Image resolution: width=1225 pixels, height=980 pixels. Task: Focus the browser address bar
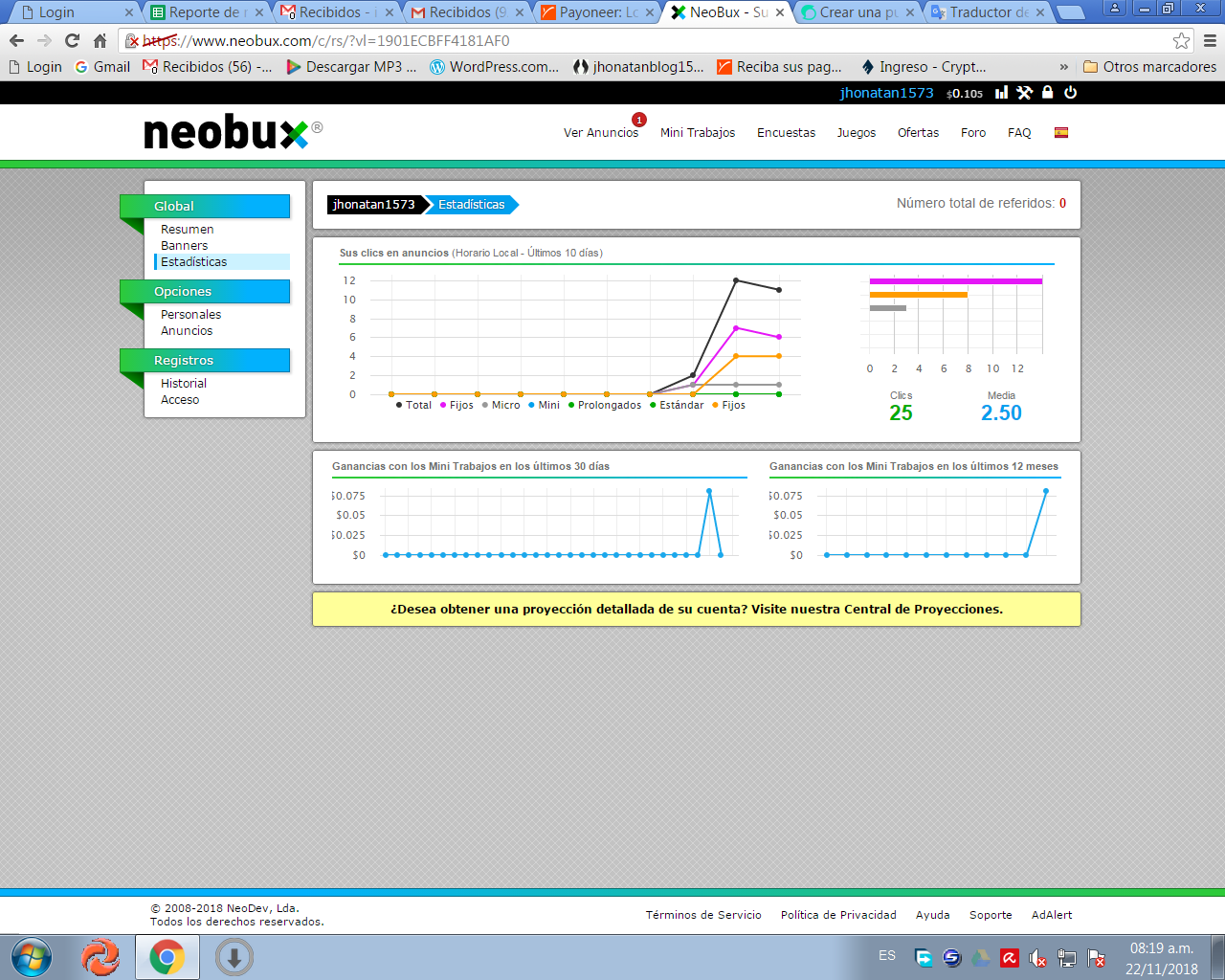pyautogui.click(x=651, y=41)
